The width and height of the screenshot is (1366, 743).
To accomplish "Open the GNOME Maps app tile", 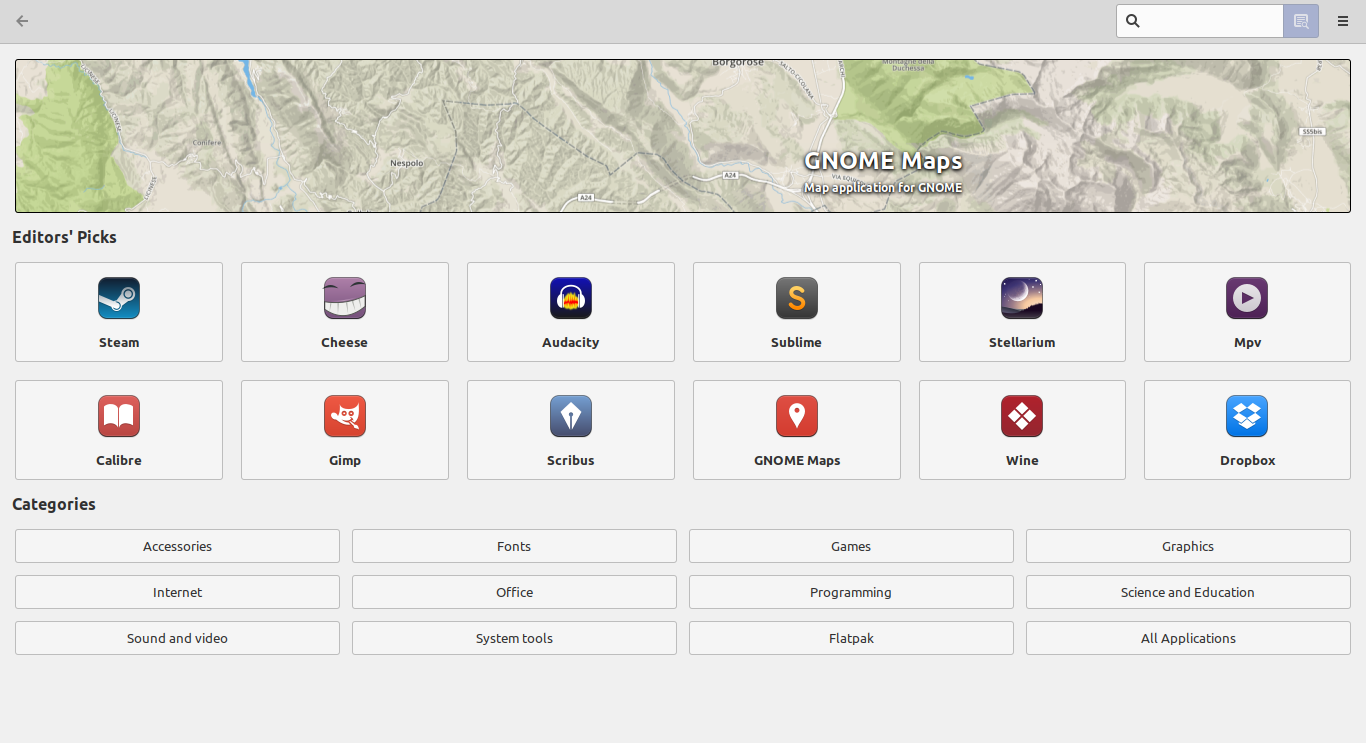I will pyautogui.click(x=797, y=430).
